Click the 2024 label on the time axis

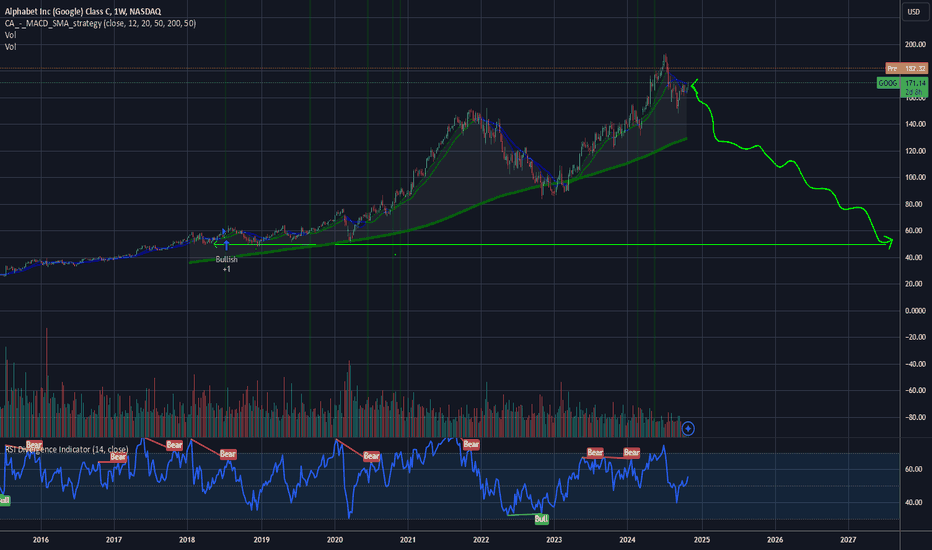point(627,540)
